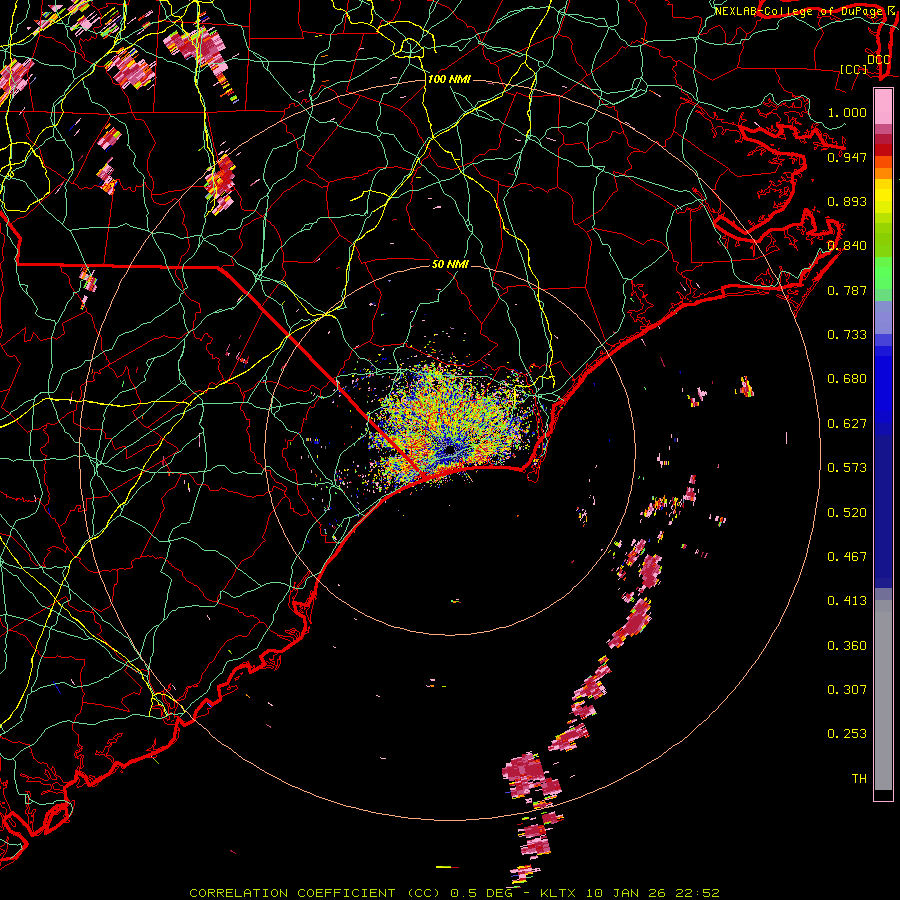Click the 0.467 scale value
The width and height of the screenshot is (900, 900).
pos(847,557)
